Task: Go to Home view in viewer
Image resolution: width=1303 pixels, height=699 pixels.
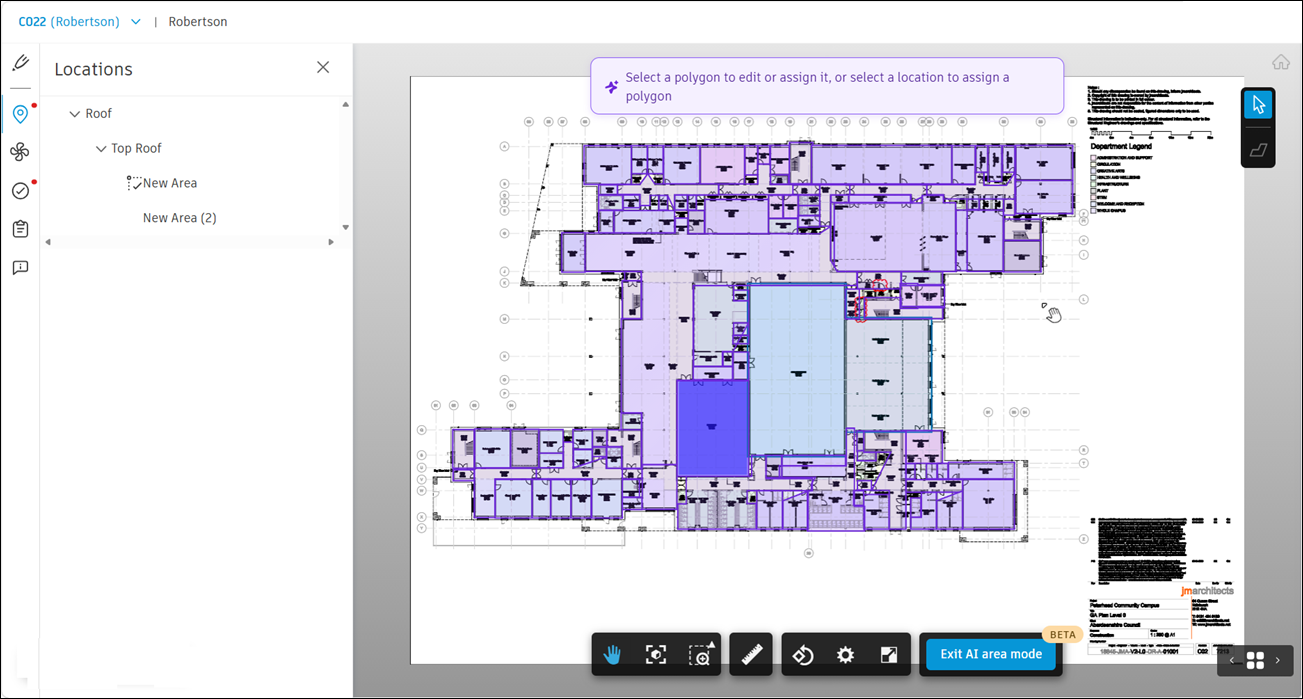Action: tap(1281, 62)
